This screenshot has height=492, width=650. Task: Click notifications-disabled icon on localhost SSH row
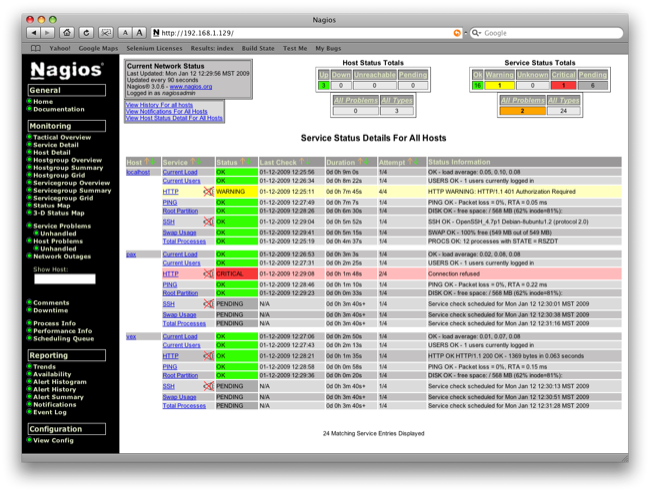tap(209, 222)
